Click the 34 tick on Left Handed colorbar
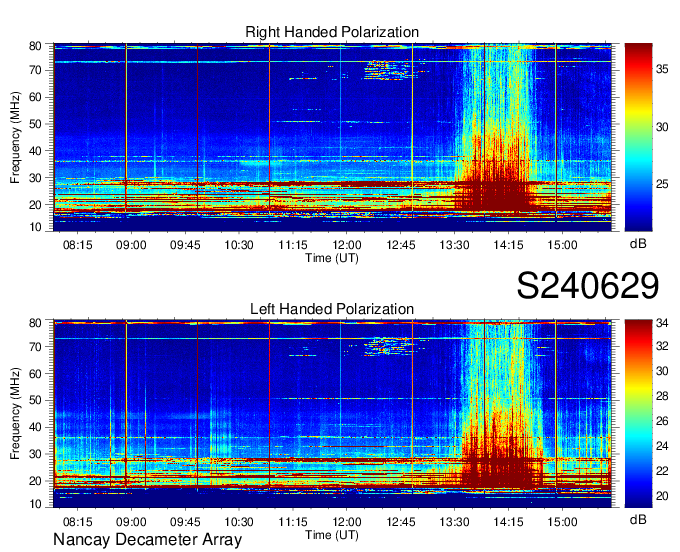The image size is (680, 552). click(x=662, y=323)
